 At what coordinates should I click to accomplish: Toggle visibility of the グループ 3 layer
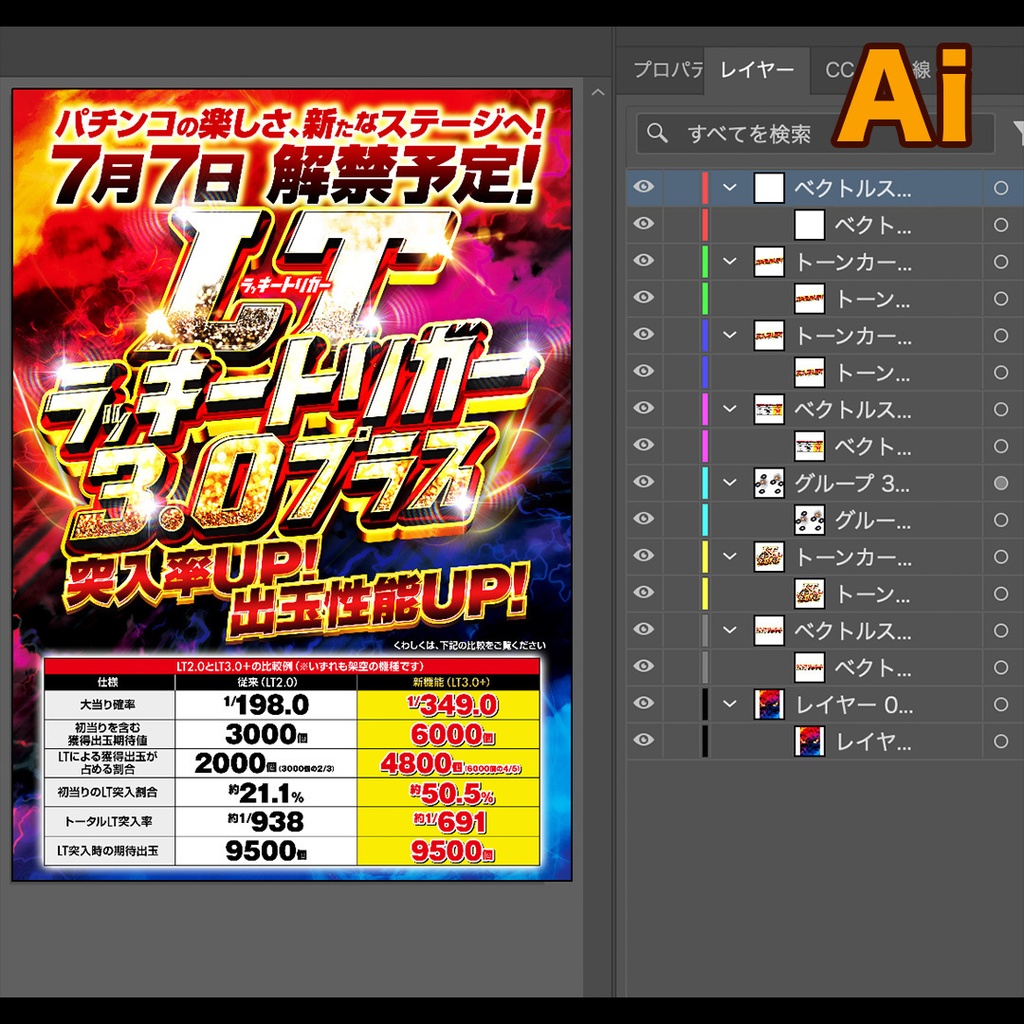(644, 483)
